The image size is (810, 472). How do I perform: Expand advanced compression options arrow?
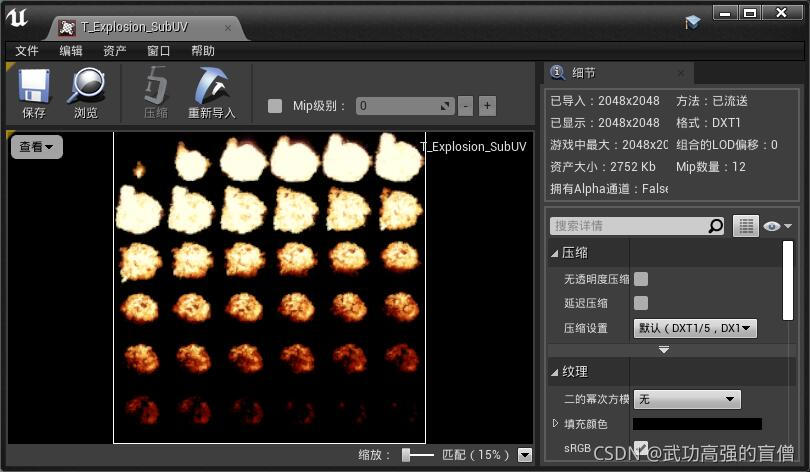(x=664, y=350)
